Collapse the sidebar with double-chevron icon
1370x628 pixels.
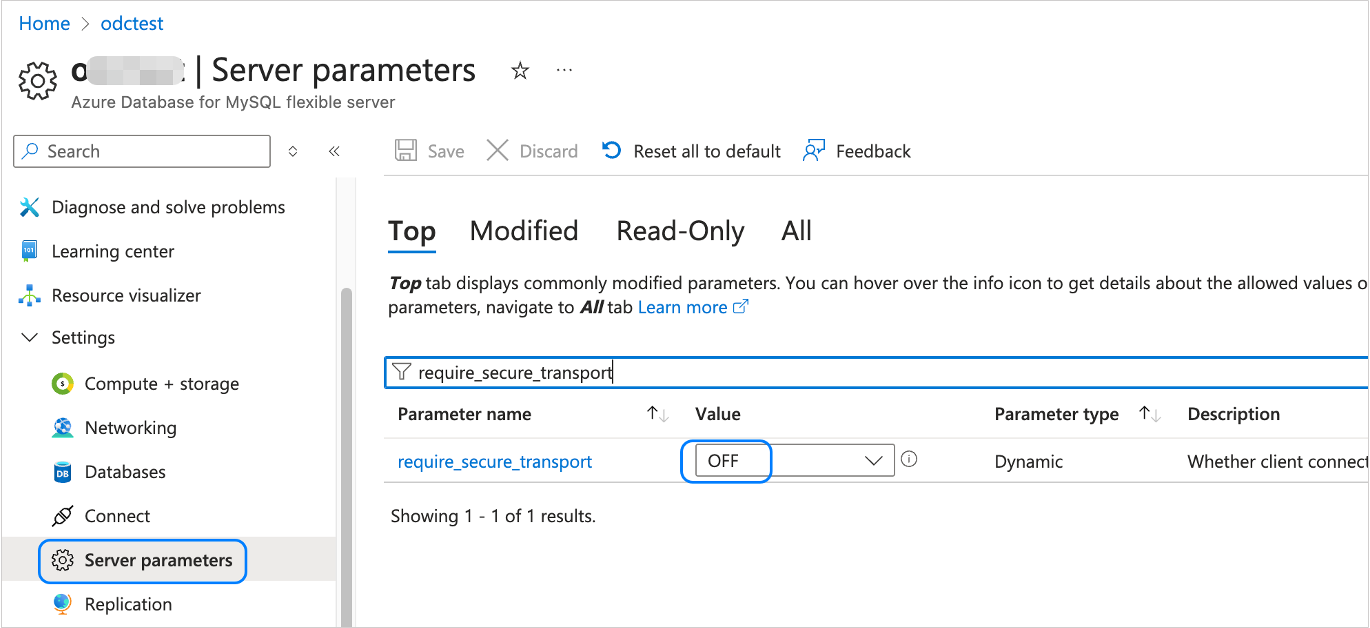coord(334,152)
